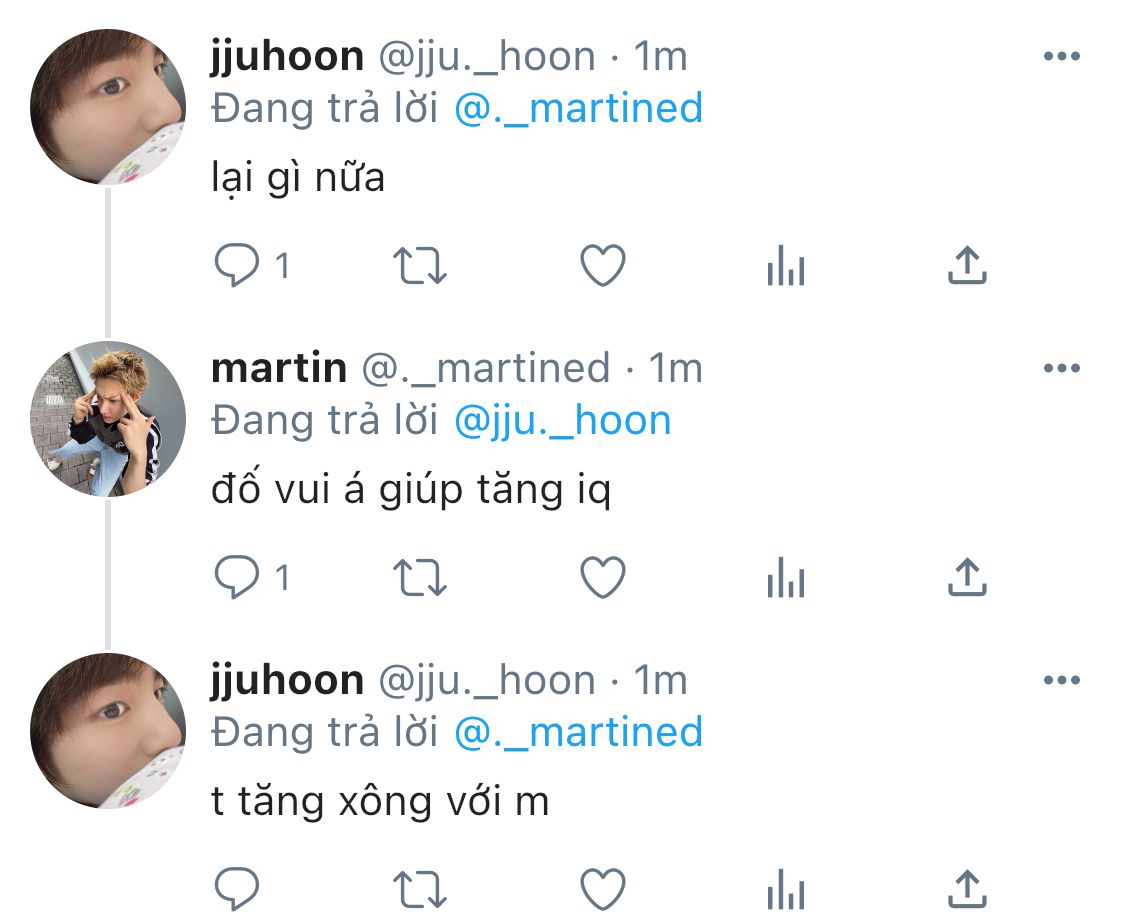Reply to the "lại gì nữa" tweet
Image resolution: width=1125 pixels, height=924 pixels.
pyautogui.click(x=237, y=265)
